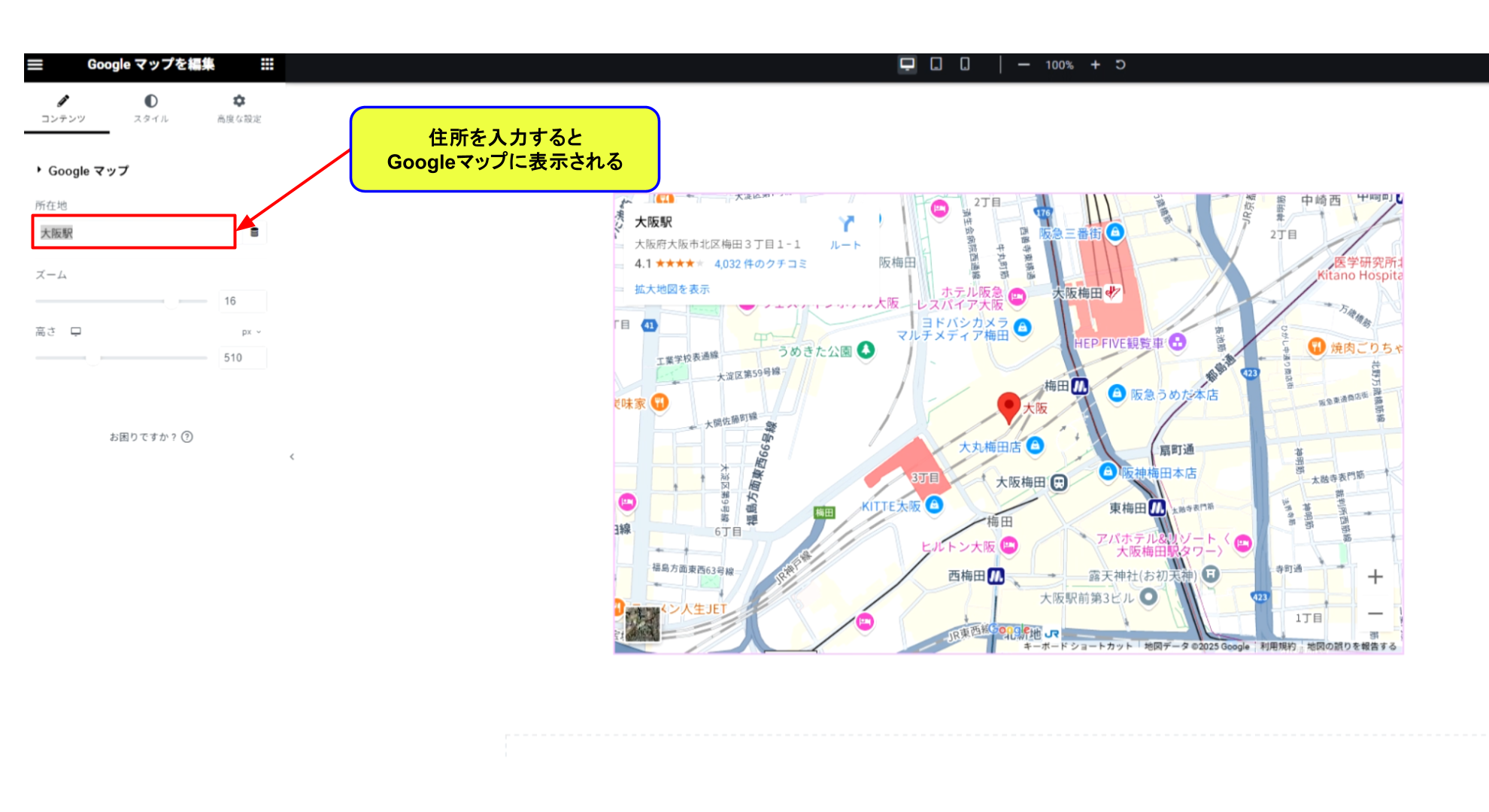Screen dimensions: 1489x812
Task: Switch to desktop preview mode
Action: point(908,65)
